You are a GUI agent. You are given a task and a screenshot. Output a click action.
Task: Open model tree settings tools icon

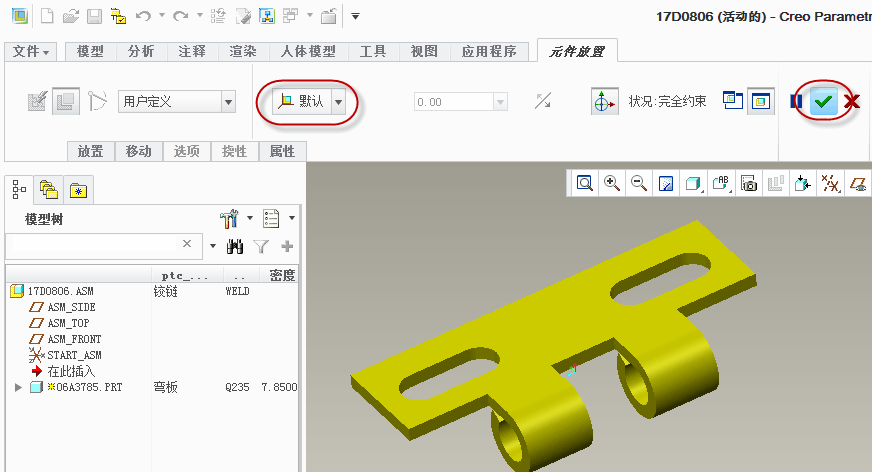[229, 218]
